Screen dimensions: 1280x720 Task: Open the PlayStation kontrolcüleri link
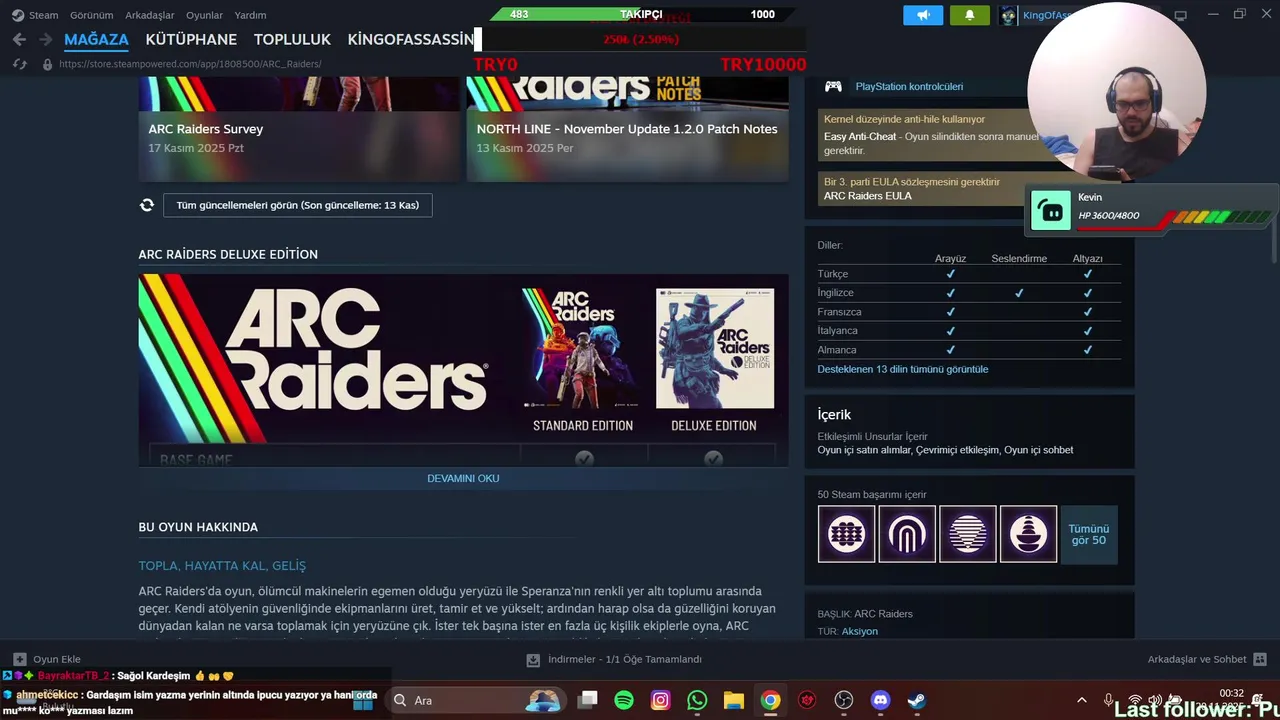pyautogui.click(x=909, y=87)
